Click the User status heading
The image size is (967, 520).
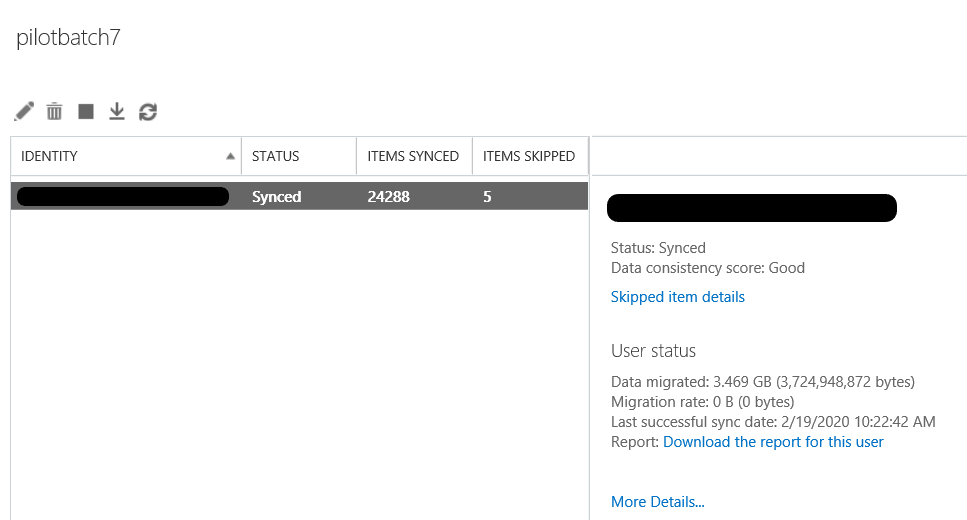(653, 350)
